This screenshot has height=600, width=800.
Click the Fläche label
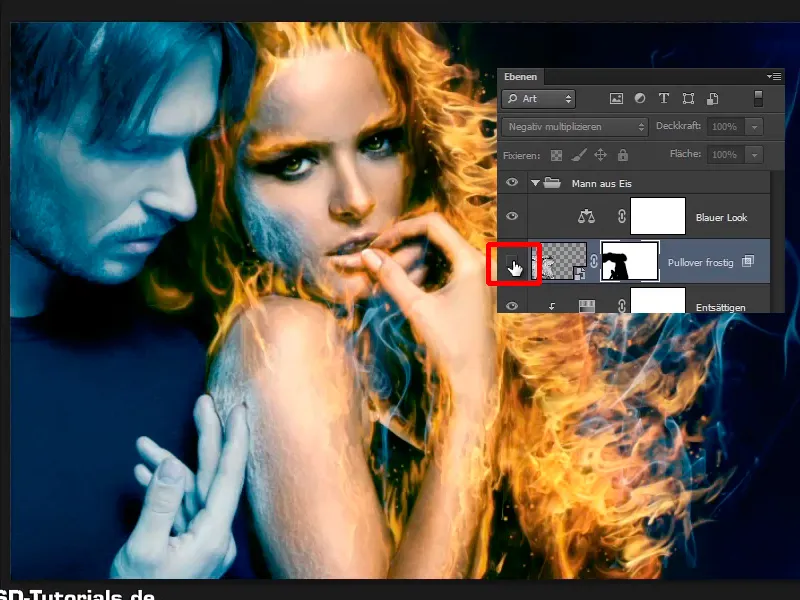click(x=685, y=153)
